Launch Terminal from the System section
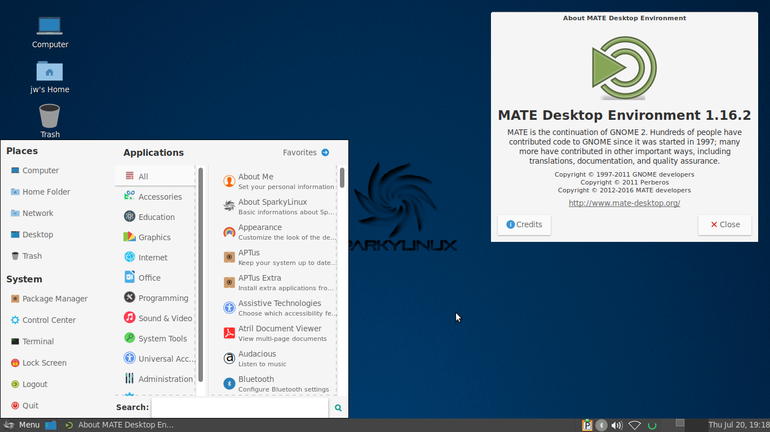 (32, 341)
